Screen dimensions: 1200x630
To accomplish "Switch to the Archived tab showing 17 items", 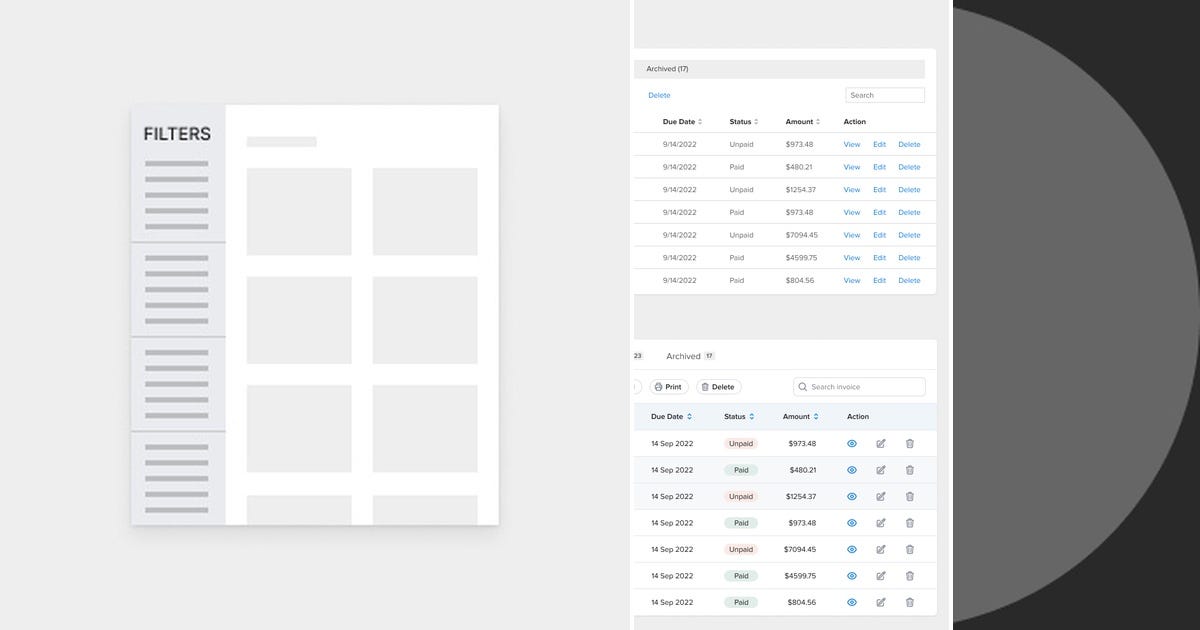I will click(688, 355).
